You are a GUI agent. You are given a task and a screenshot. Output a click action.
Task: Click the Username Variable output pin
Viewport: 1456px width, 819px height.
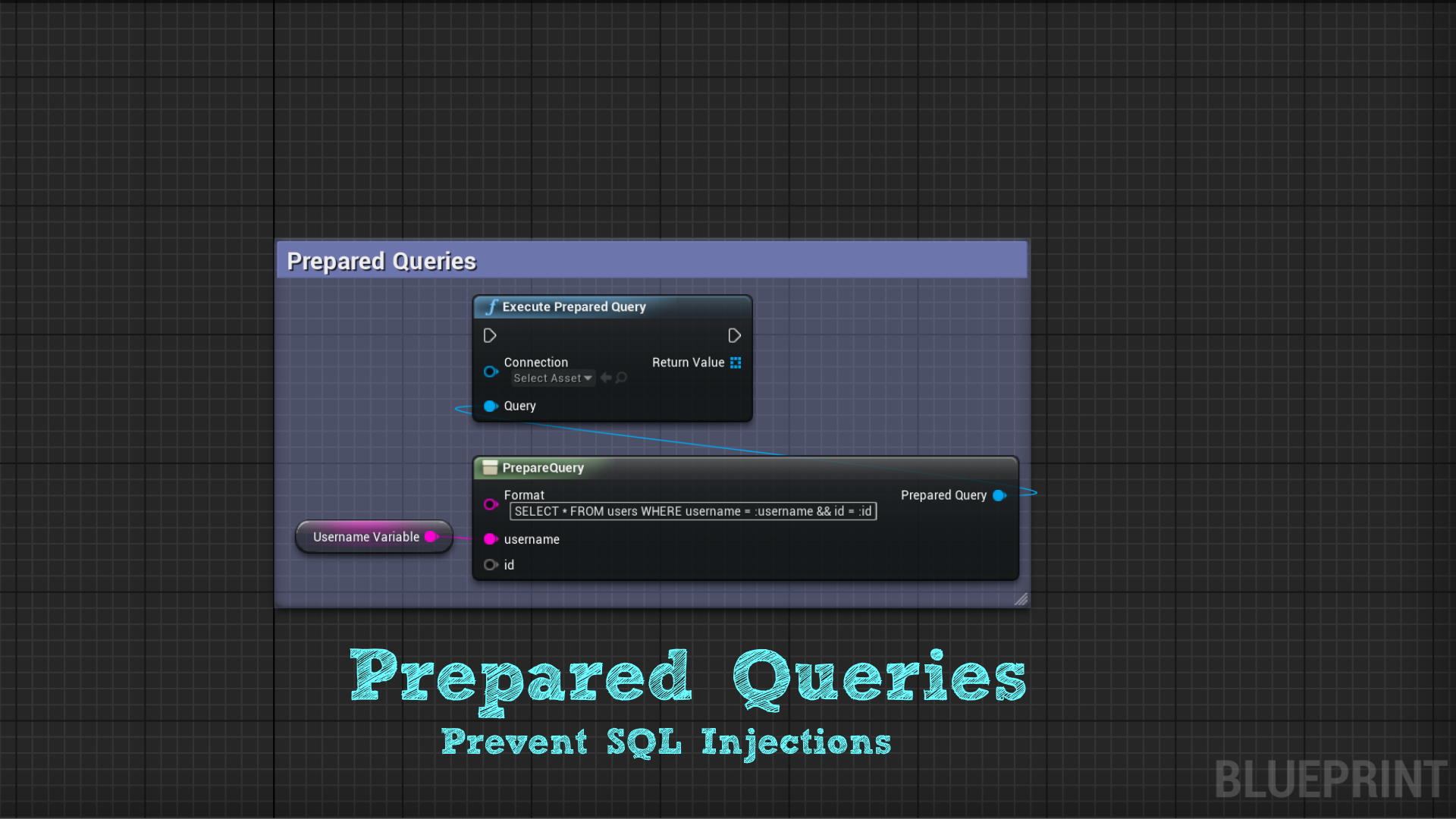click(x=431, y=536)
